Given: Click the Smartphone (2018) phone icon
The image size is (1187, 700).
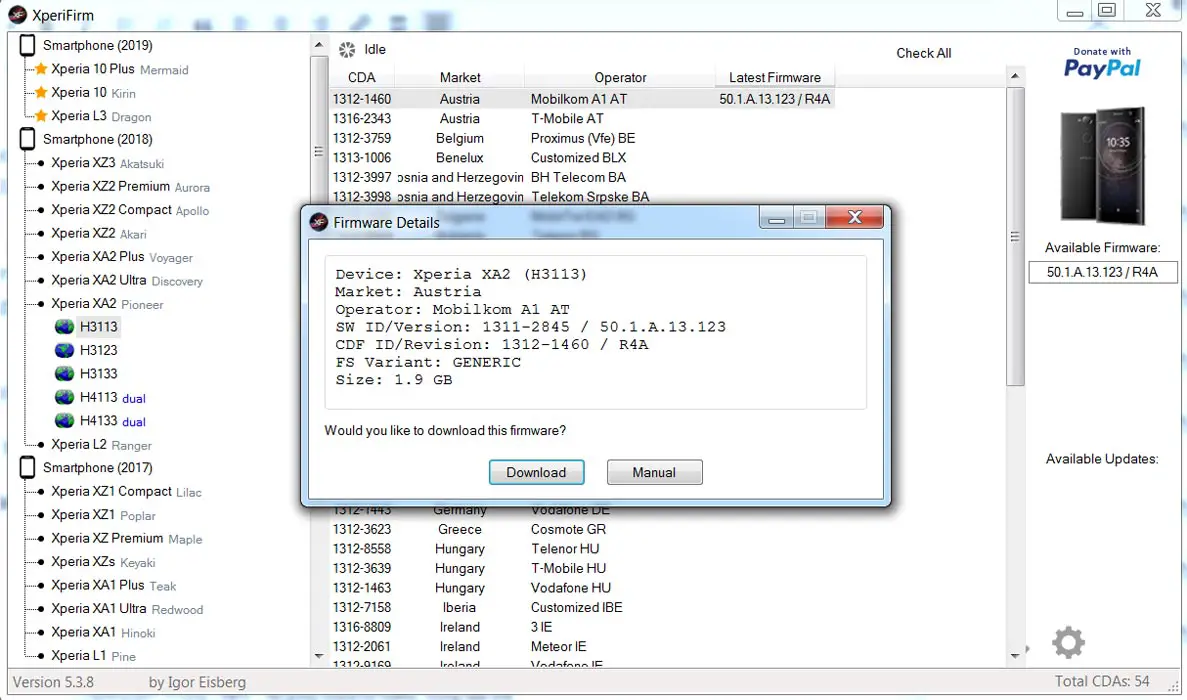Looking at the screenshot, I should (27, 139).
